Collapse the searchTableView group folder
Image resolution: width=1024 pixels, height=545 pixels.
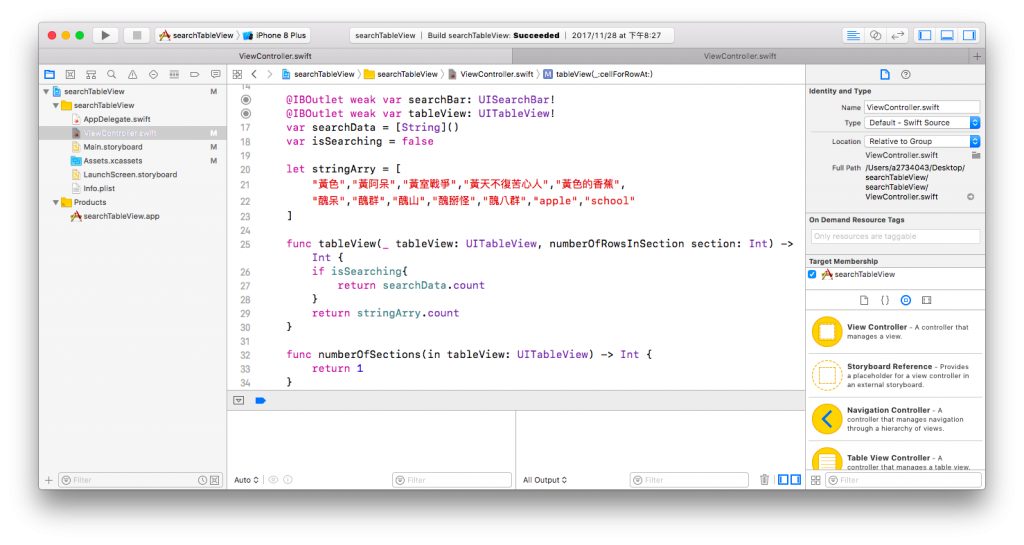click(56, 105)
